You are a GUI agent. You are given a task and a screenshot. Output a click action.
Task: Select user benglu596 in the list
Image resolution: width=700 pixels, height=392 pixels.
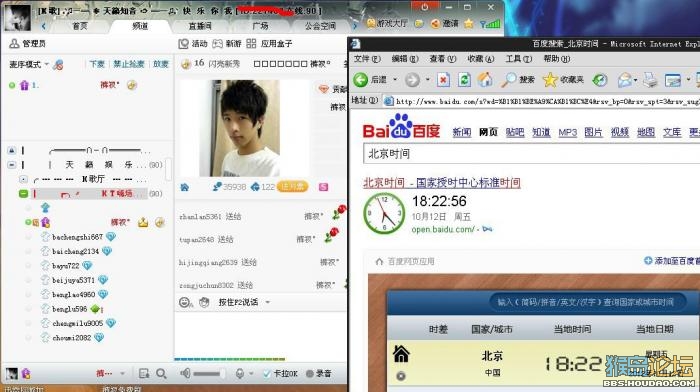[x=69, y=309]
